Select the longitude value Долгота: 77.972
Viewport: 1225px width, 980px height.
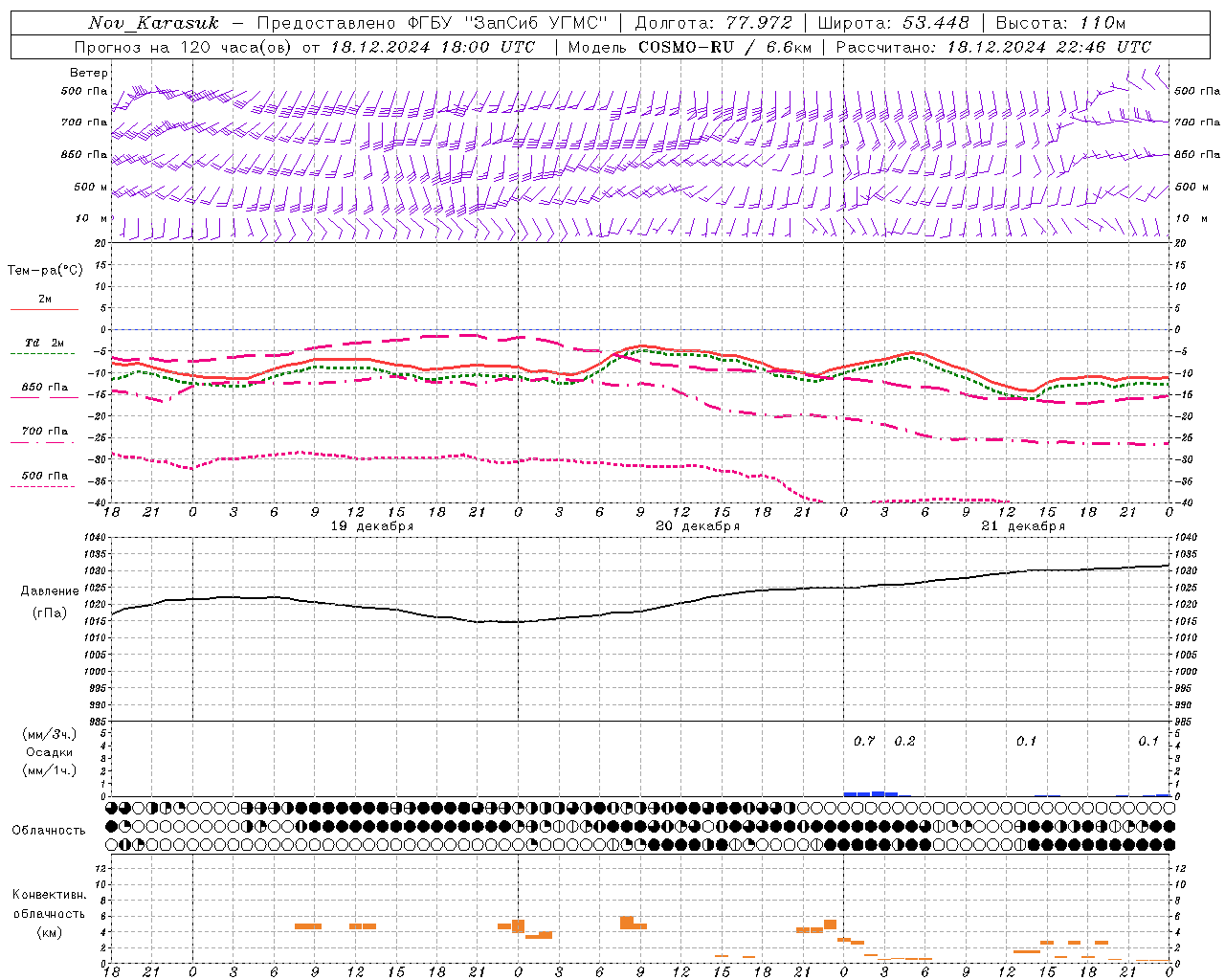coord(713,23)
